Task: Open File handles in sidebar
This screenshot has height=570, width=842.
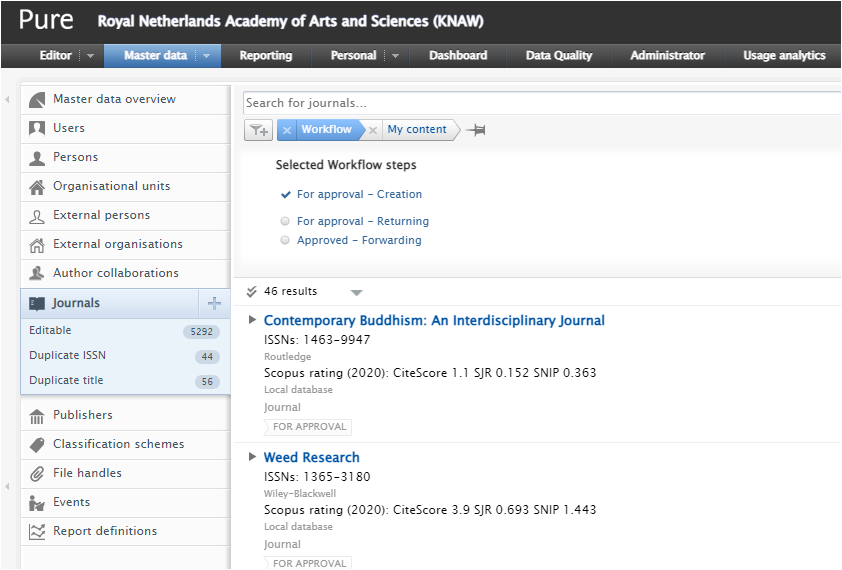Action: point(87,473)
